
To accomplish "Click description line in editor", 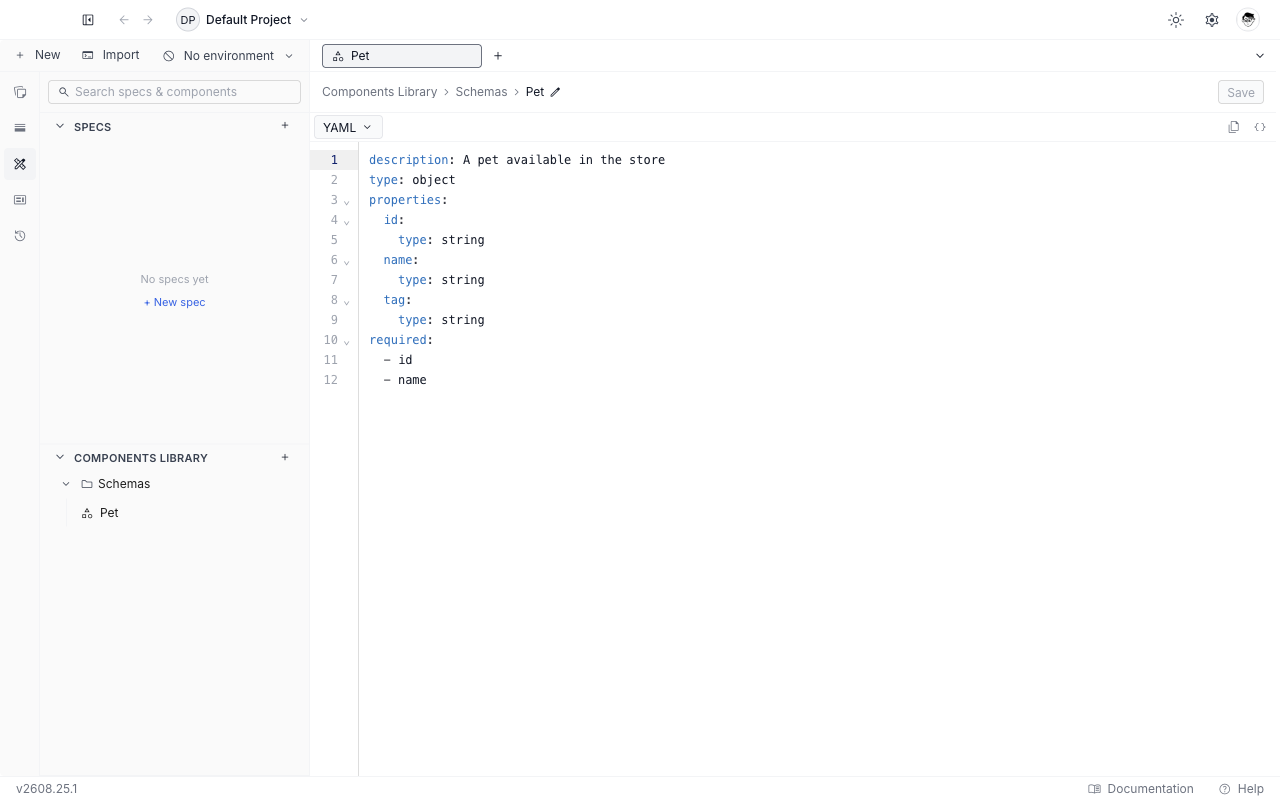I will (517, 160).
